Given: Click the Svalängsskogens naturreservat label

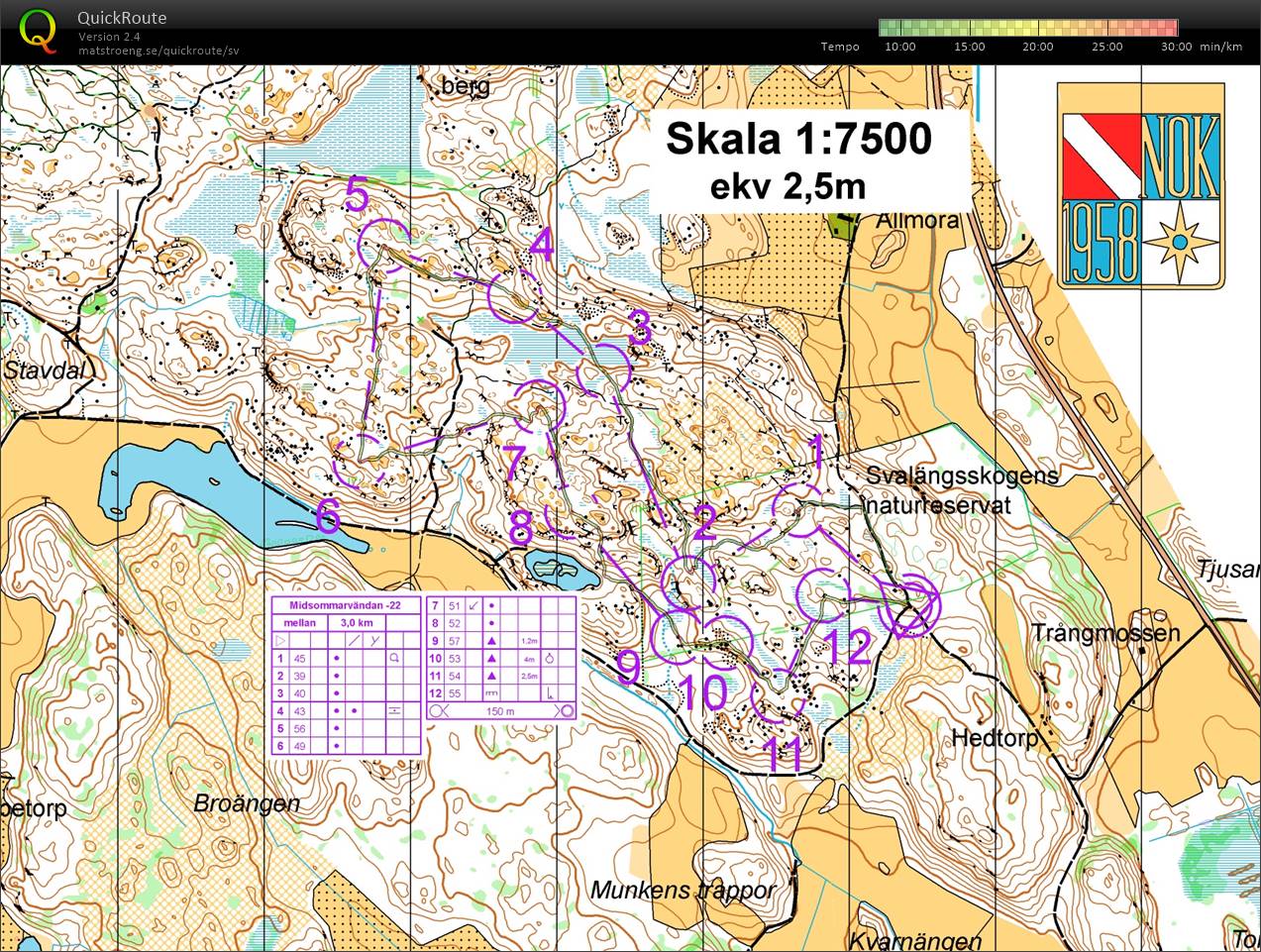Looking at the screenshot, I should pyautogui.click(x=961, y=490).
